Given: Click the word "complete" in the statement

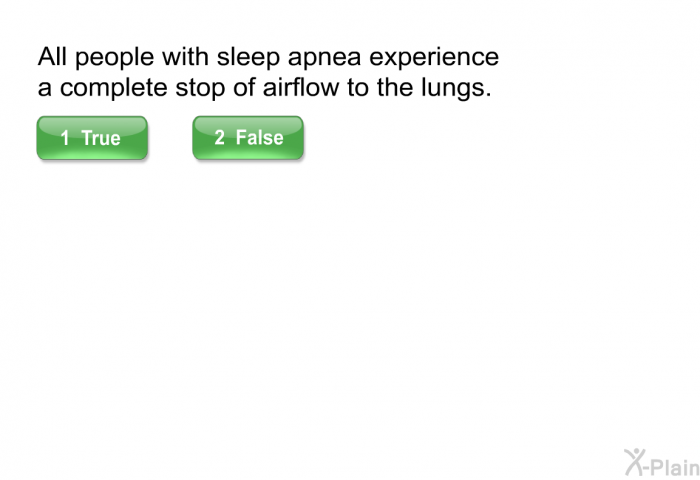Looking at the screenshot, I should click(x=114, y=88).
